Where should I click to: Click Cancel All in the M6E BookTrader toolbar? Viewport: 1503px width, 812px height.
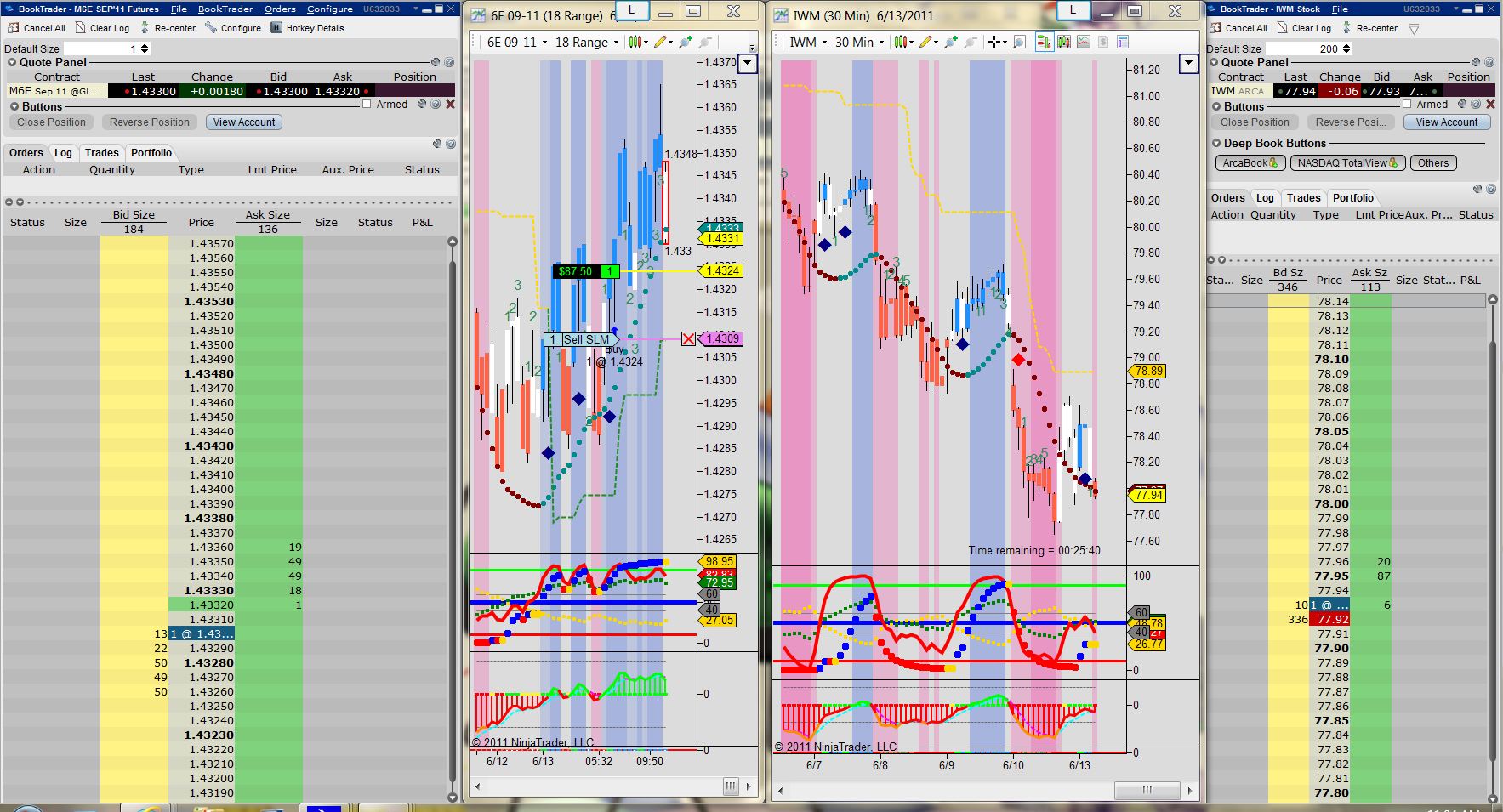pyautogui.click(x=37, y=28)
